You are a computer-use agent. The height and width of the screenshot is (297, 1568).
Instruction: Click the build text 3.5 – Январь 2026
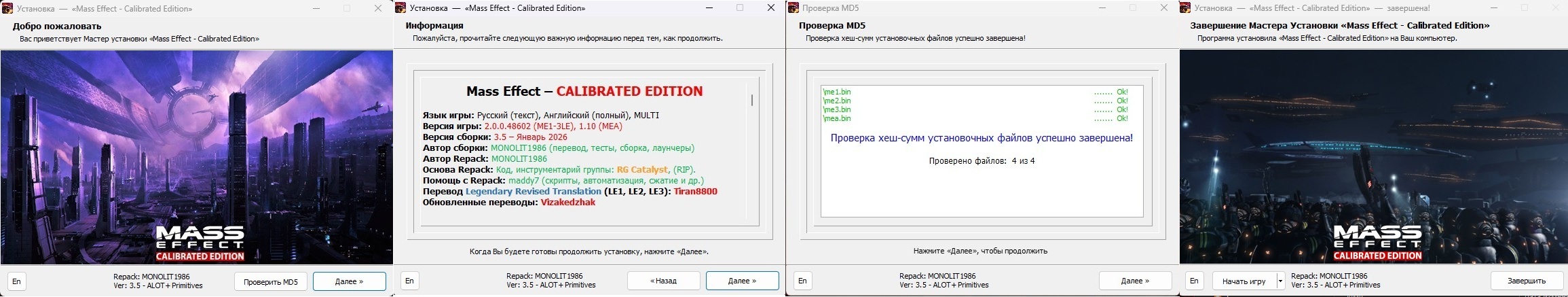(530, 137)
